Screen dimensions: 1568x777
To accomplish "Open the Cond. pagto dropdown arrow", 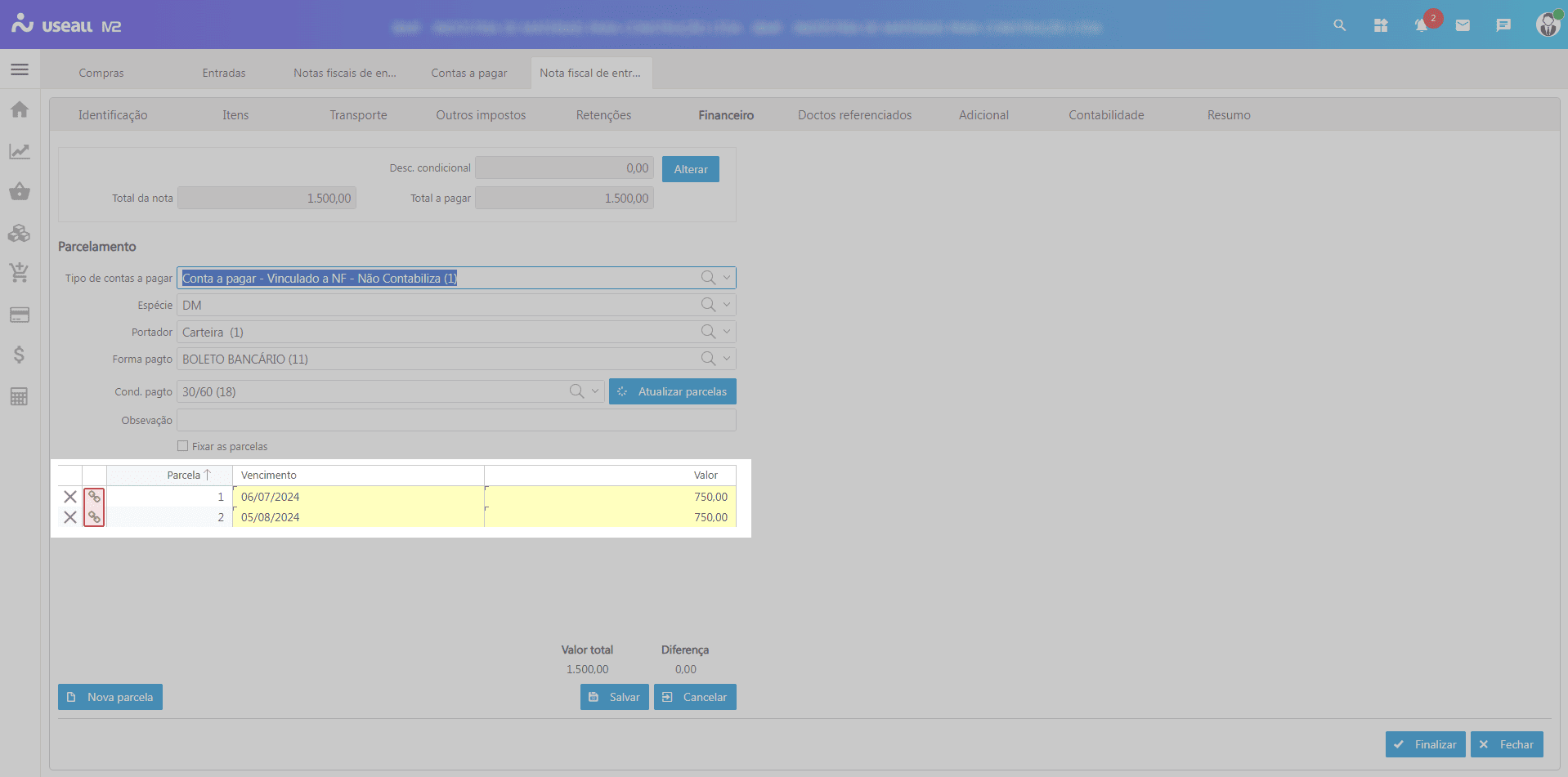I will tap(595, 391).
